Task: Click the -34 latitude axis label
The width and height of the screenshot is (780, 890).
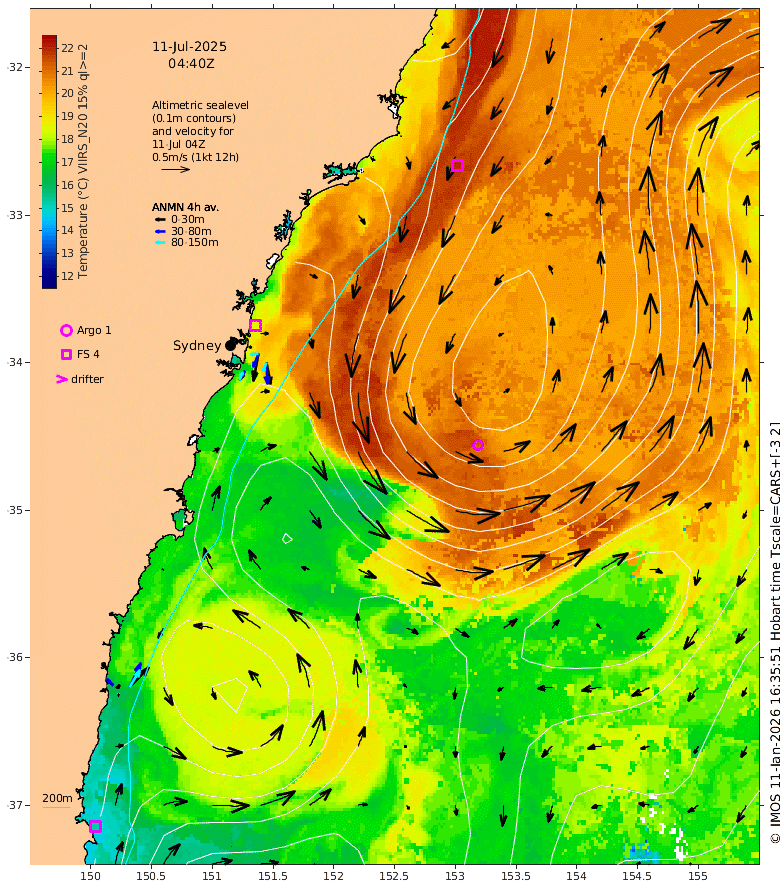Action: [x=16, y=363]
